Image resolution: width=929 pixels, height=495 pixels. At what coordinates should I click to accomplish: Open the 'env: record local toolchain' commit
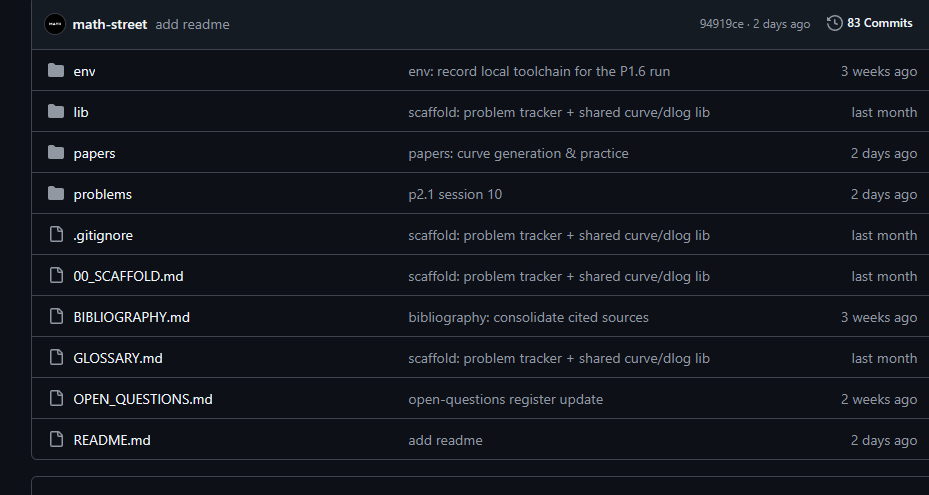click(539, 71)
